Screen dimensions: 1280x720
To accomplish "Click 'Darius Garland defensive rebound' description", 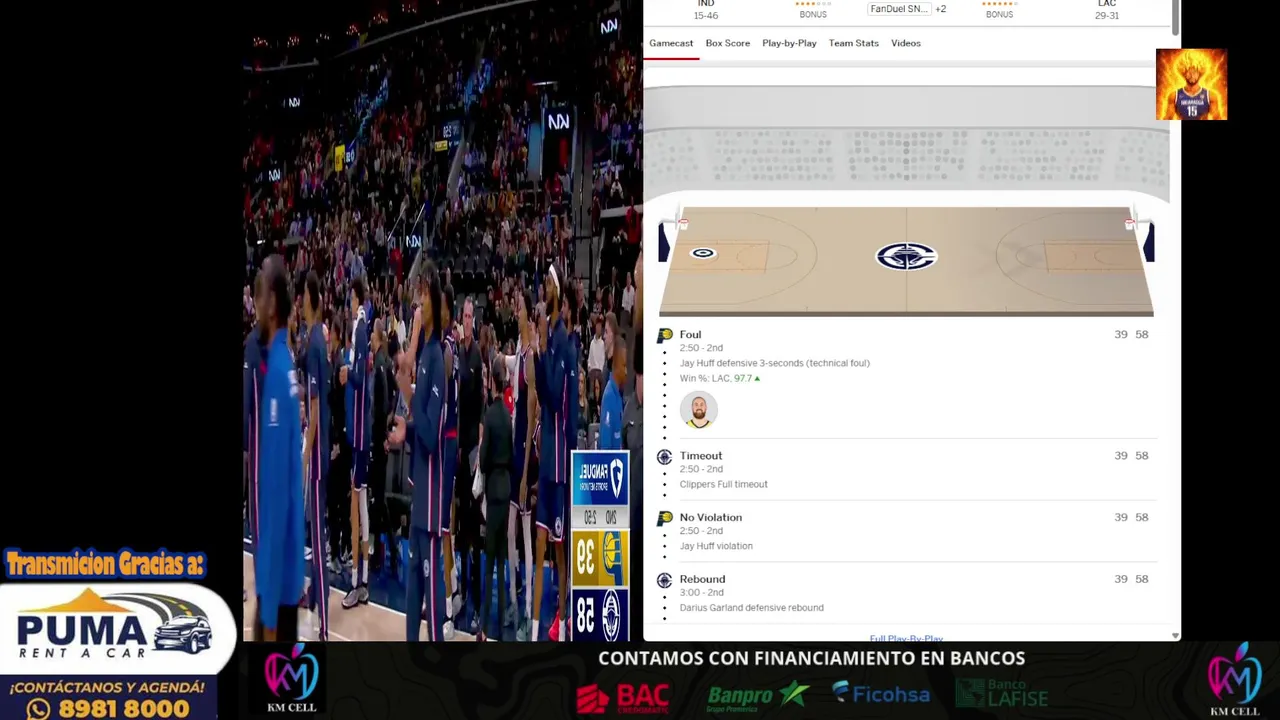I will pyautogui.click(x=751, y=608).
